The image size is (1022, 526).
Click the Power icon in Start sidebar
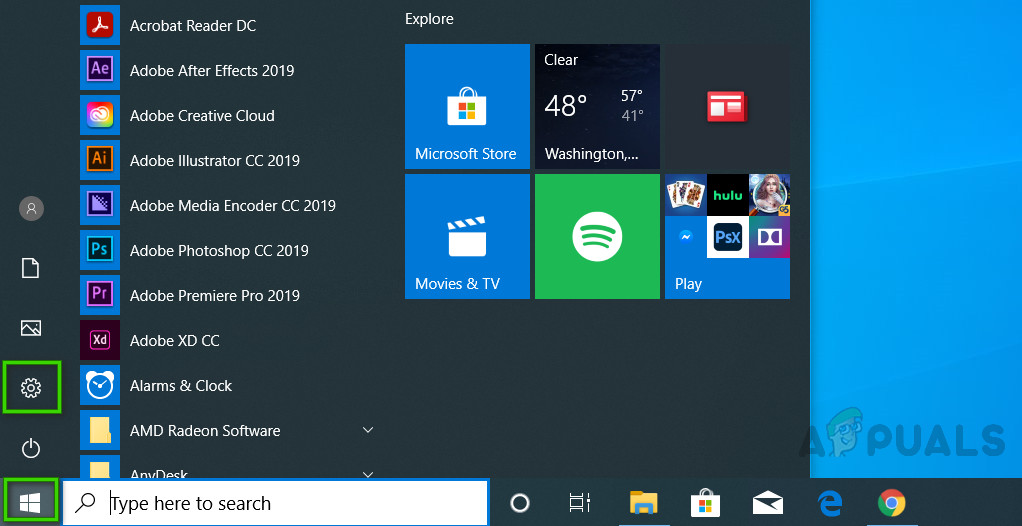[x=31, y=448]
